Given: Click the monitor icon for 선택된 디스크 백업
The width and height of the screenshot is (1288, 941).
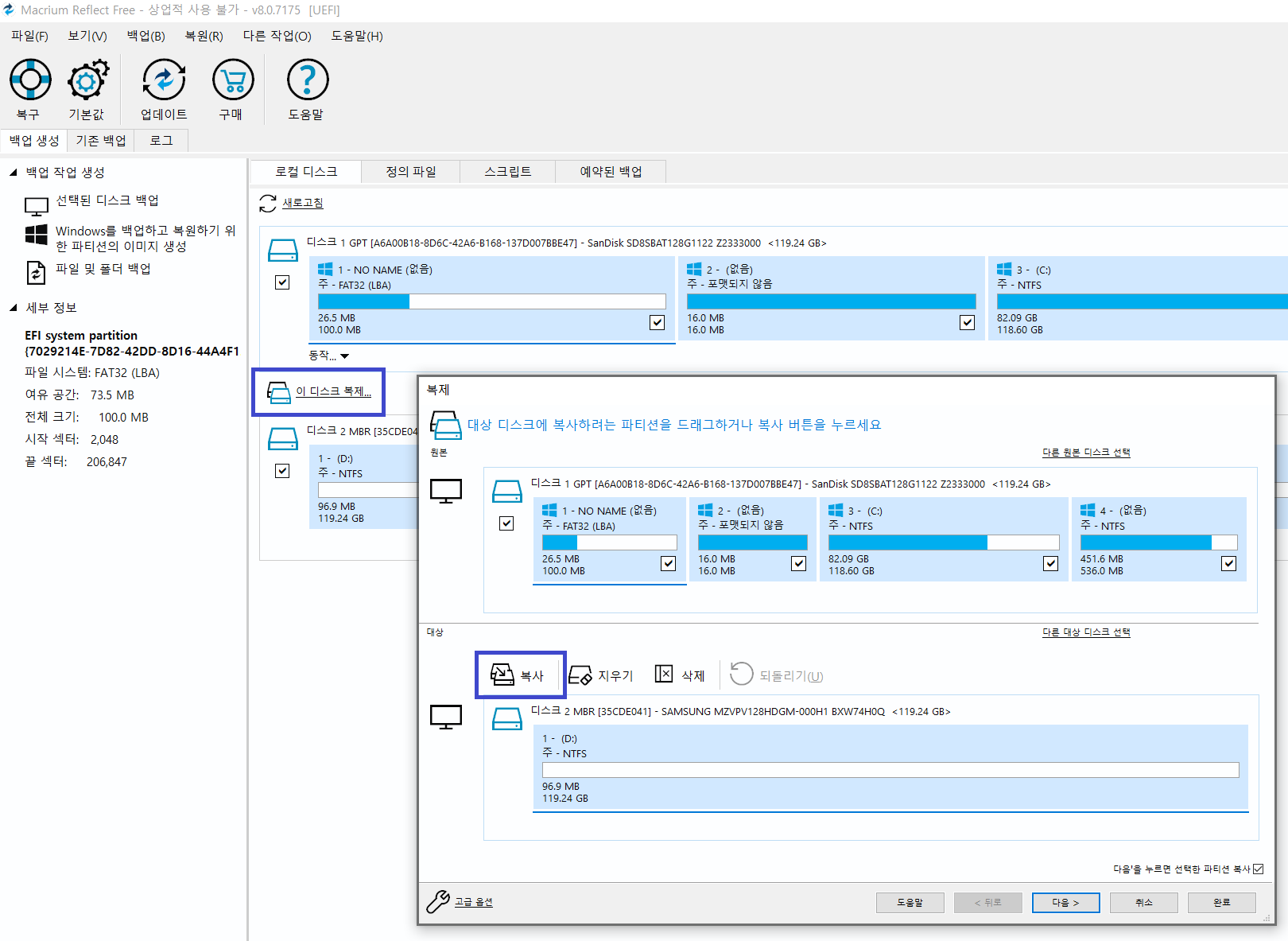Looking at the screenshot, I should pos(37,206).
